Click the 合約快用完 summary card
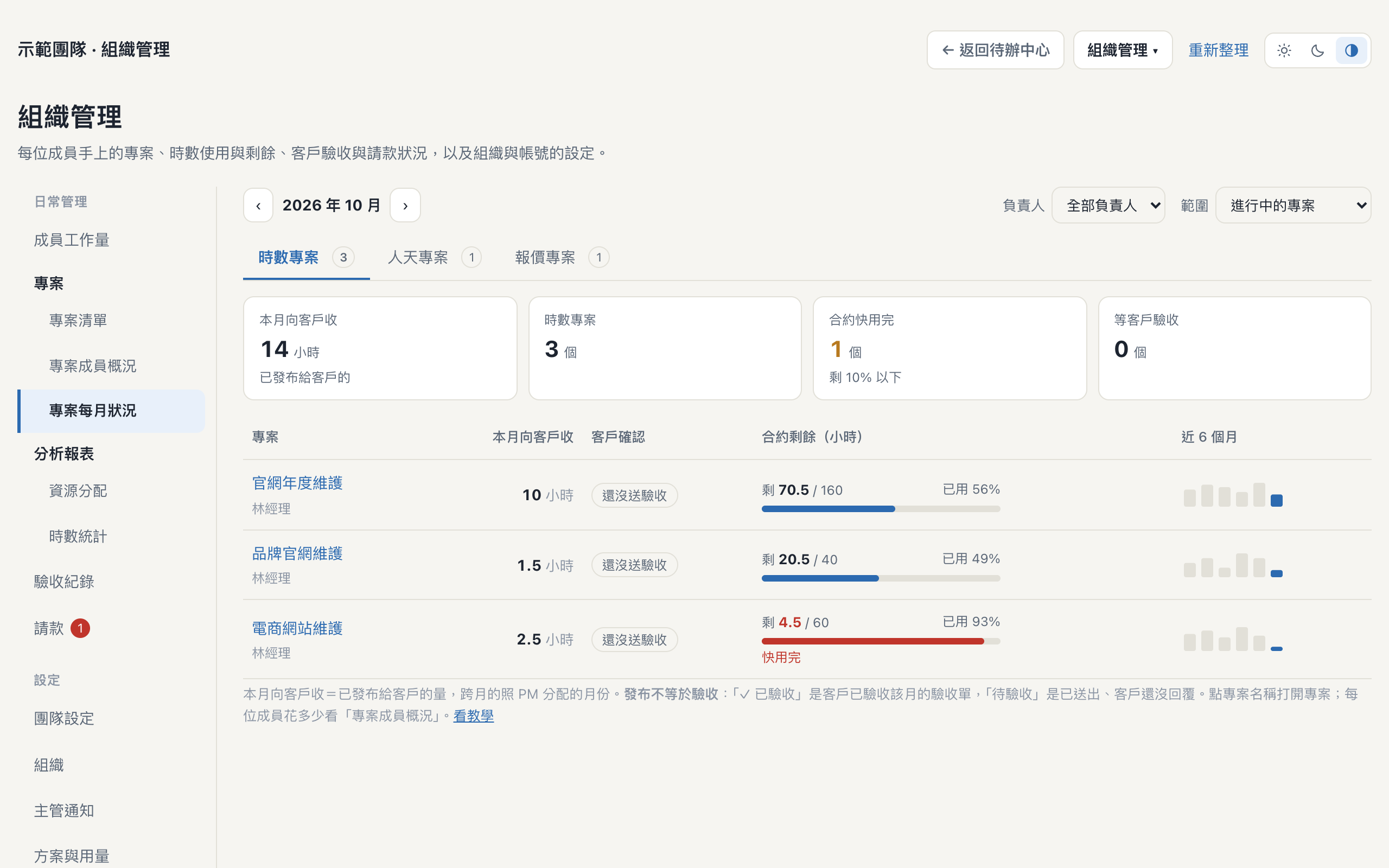Viewport: 1389px width, 868px height. point(950,348)
